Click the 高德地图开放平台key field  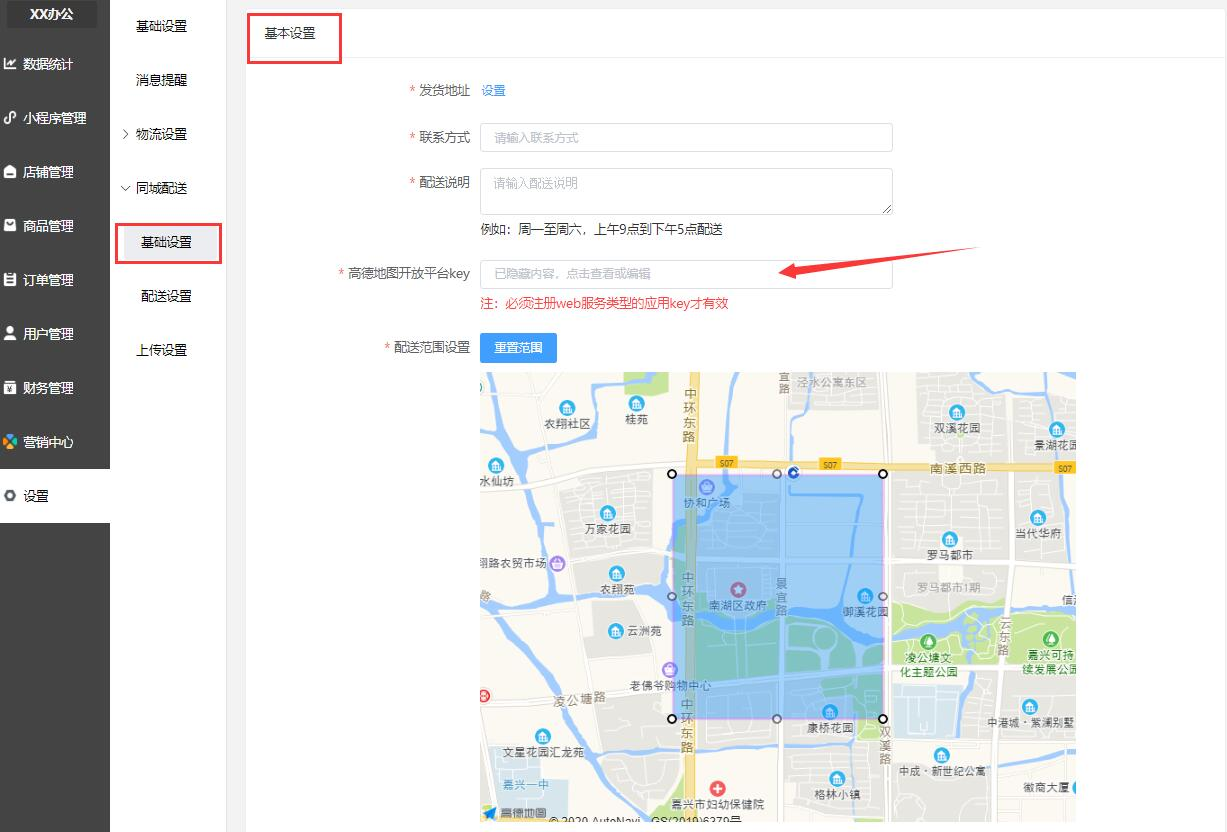tap(686, 274)
